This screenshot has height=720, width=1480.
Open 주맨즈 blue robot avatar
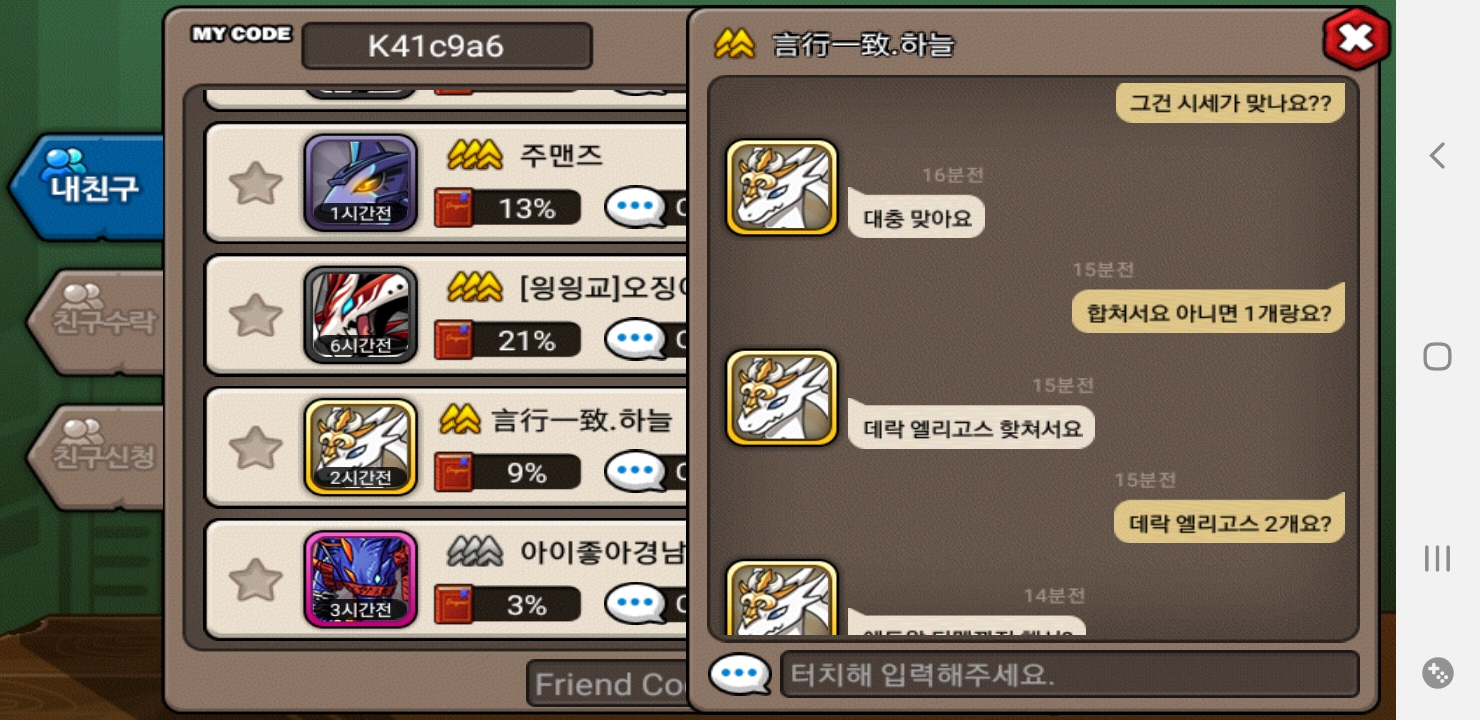pyautogui.click(x=361, y=183)
